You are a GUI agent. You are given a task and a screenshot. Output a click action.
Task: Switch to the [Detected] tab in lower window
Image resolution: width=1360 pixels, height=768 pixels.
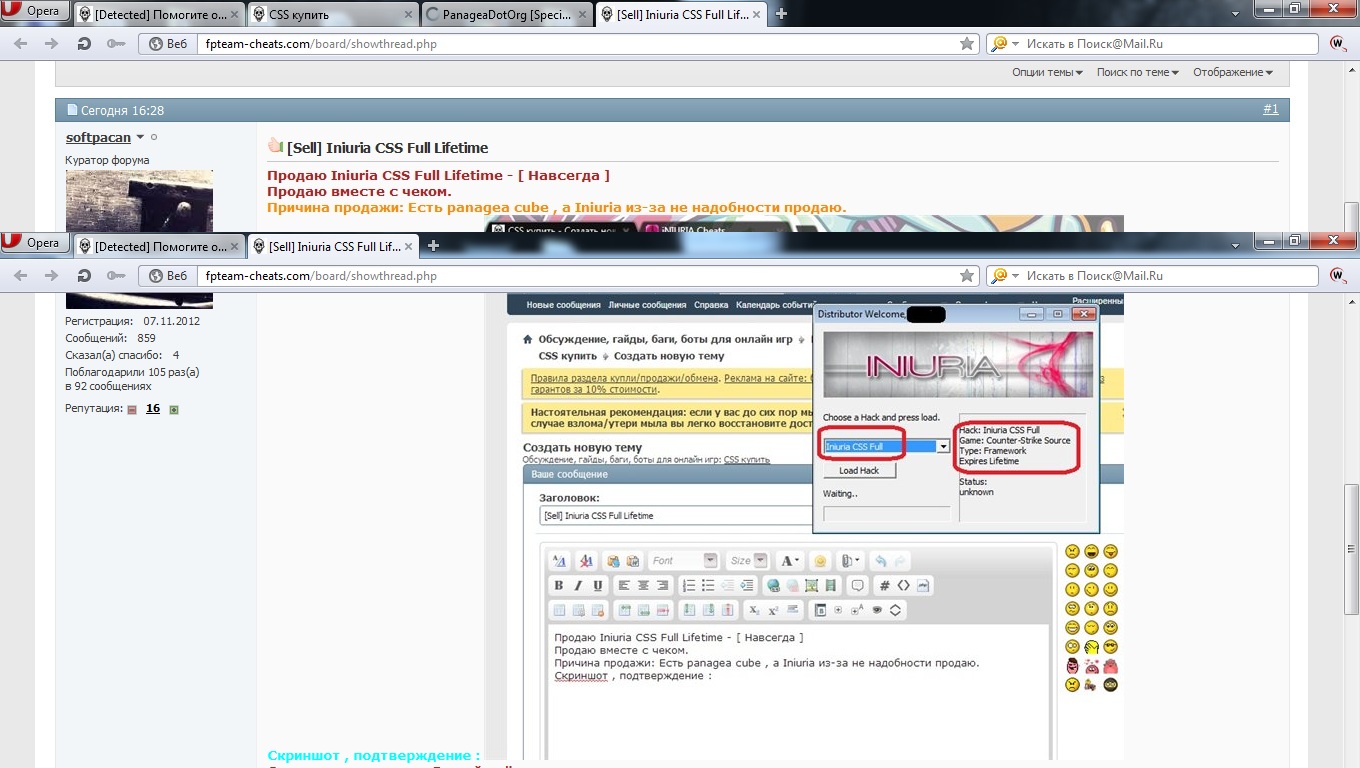pos(157,245)
